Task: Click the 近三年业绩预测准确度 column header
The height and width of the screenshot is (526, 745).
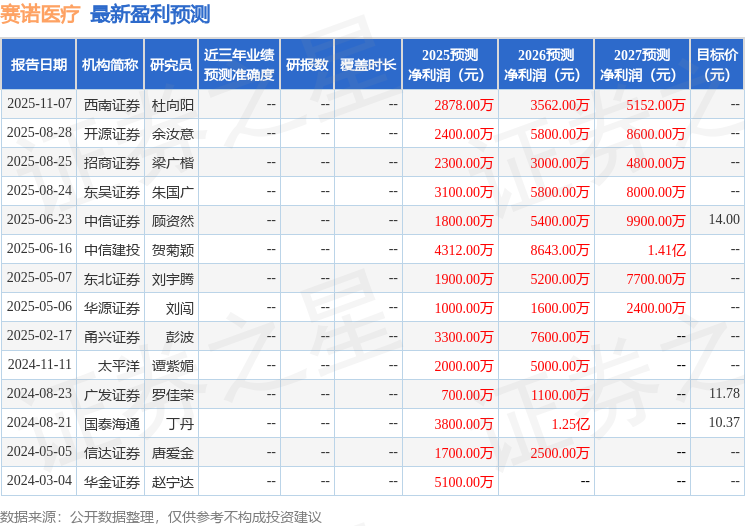Action: (239, 64)
